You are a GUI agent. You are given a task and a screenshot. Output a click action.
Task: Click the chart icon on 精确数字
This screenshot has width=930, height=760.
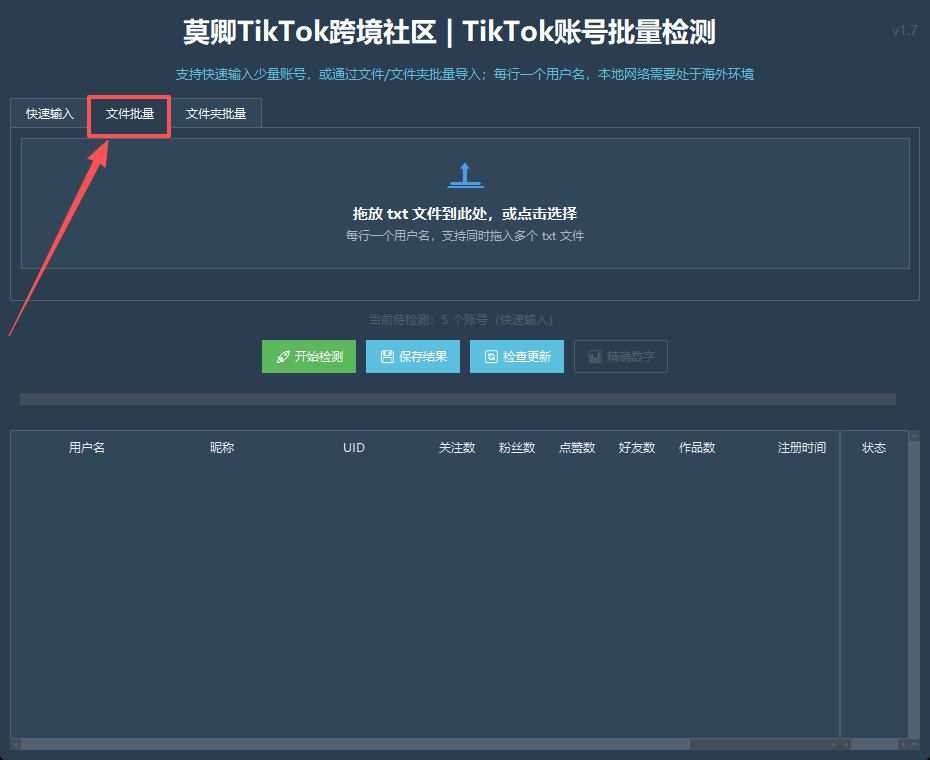[595, 357]
